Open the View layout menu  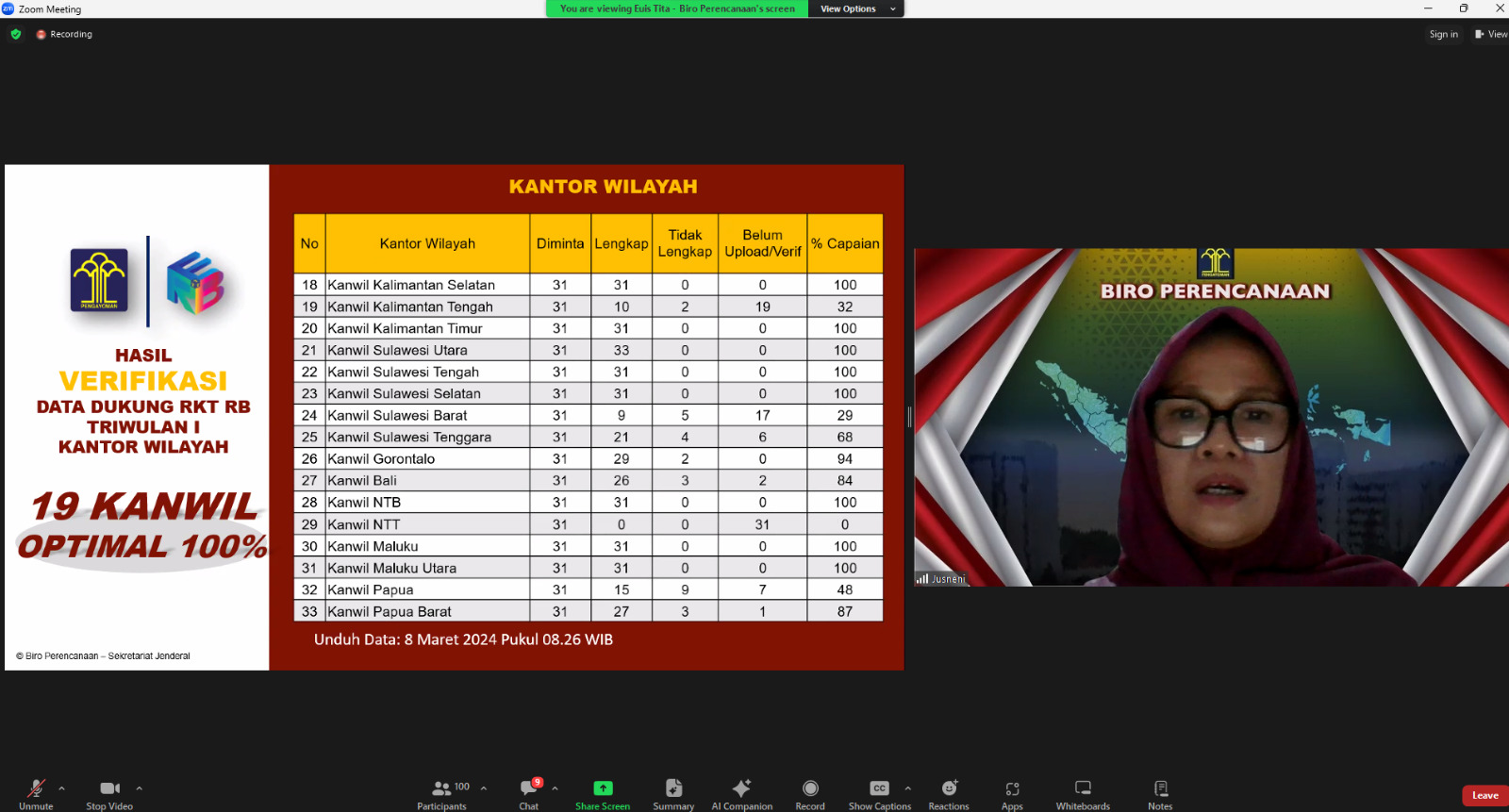(x=1491, y=34)
